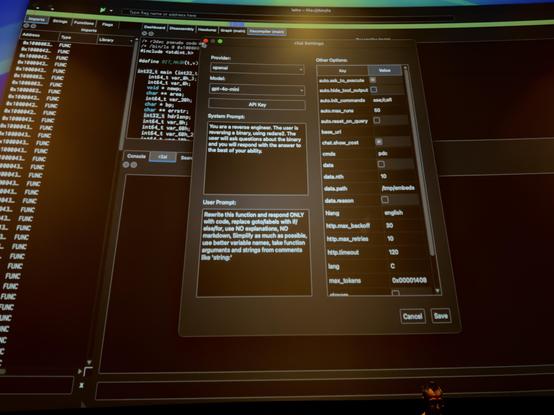Open dropdown arrow next to the run icon

point(111,11)
